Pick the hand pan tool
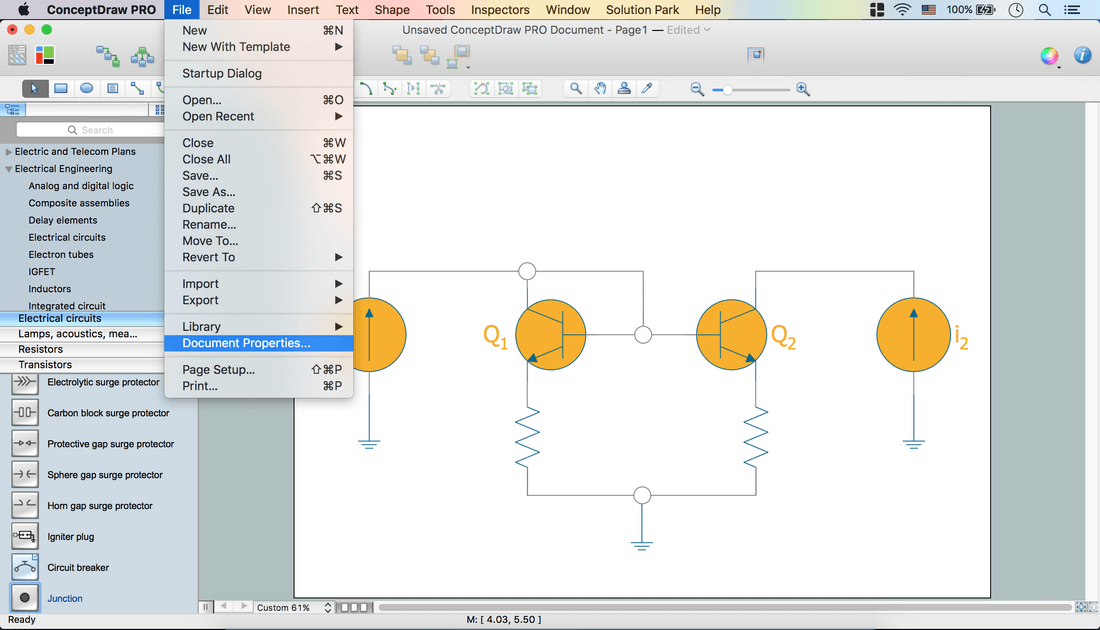This screenshot has width=1100, height=630. tap(600, 88)
